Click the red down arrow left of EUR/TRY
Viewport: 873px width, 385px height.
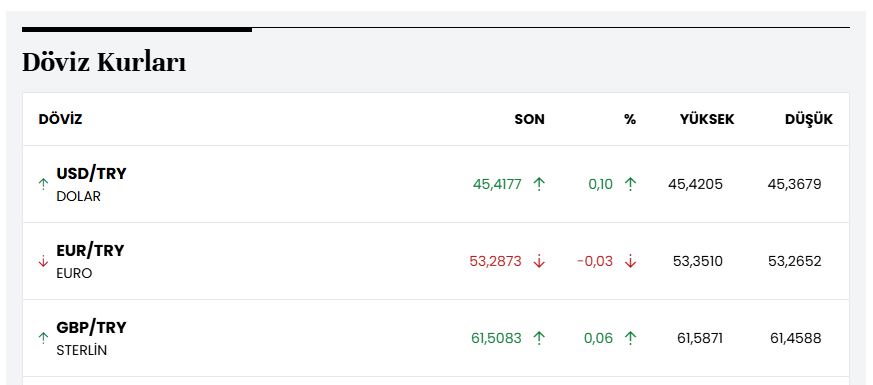[x=43, y=261]
